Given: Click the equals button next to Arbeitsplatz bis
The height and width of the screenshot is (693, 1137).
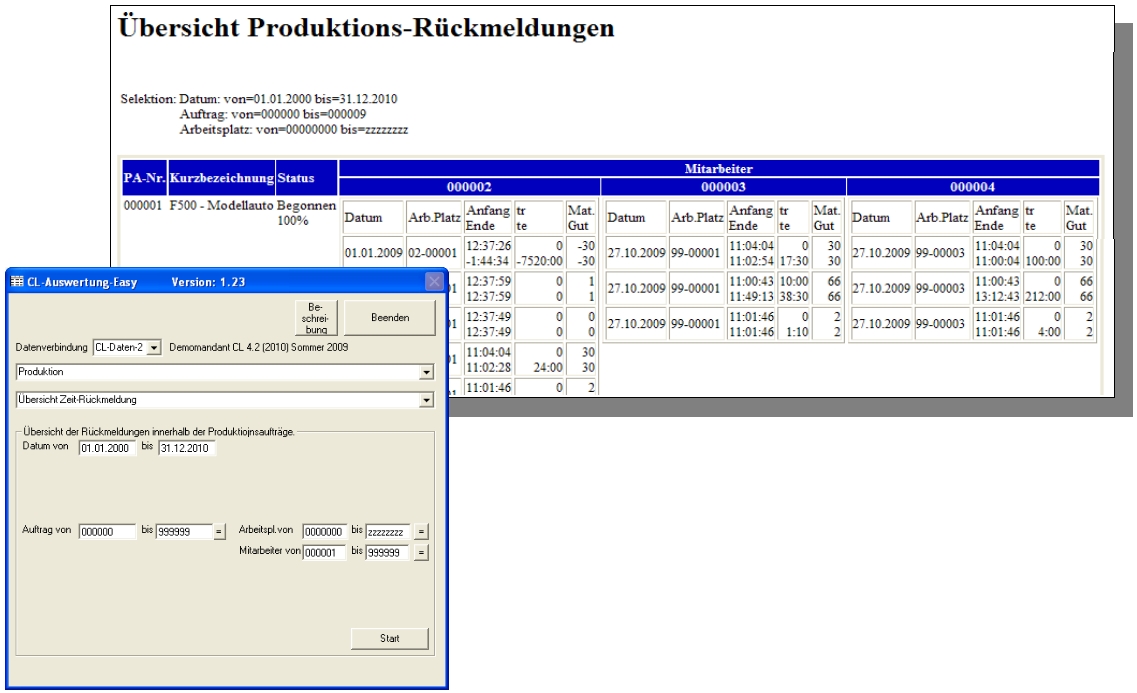Looking at the screenshot, I should coord(421,531).
